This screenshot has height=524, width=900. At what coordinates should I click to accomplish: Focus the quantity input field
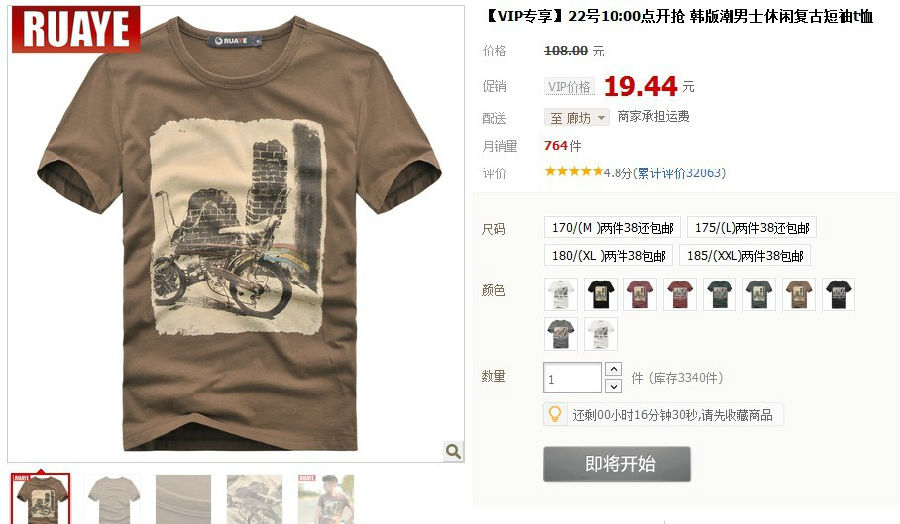572,378
